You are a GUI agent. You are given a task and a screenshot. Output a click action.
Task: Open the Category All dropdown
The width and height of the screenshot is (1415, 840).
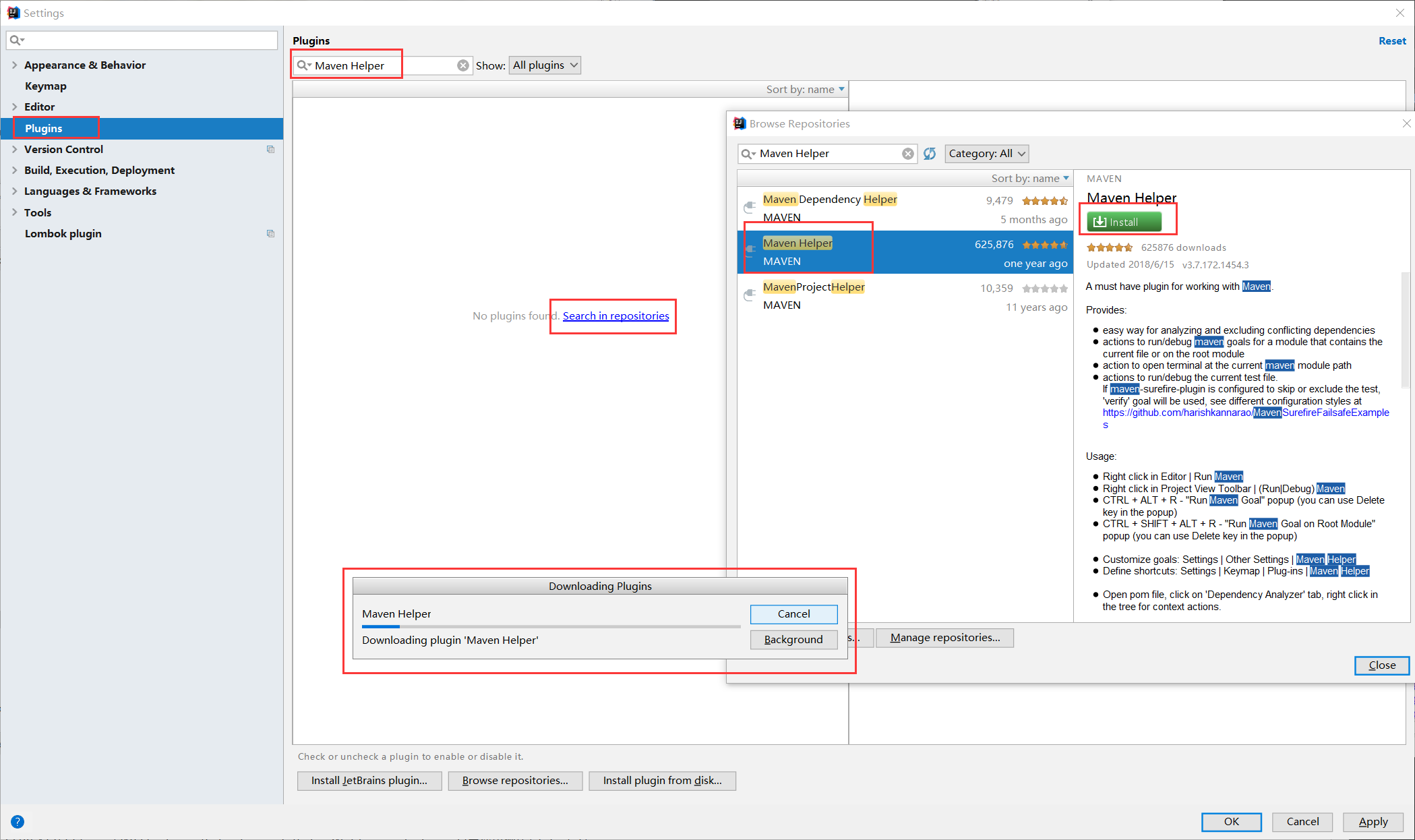[x=986, y=154]
